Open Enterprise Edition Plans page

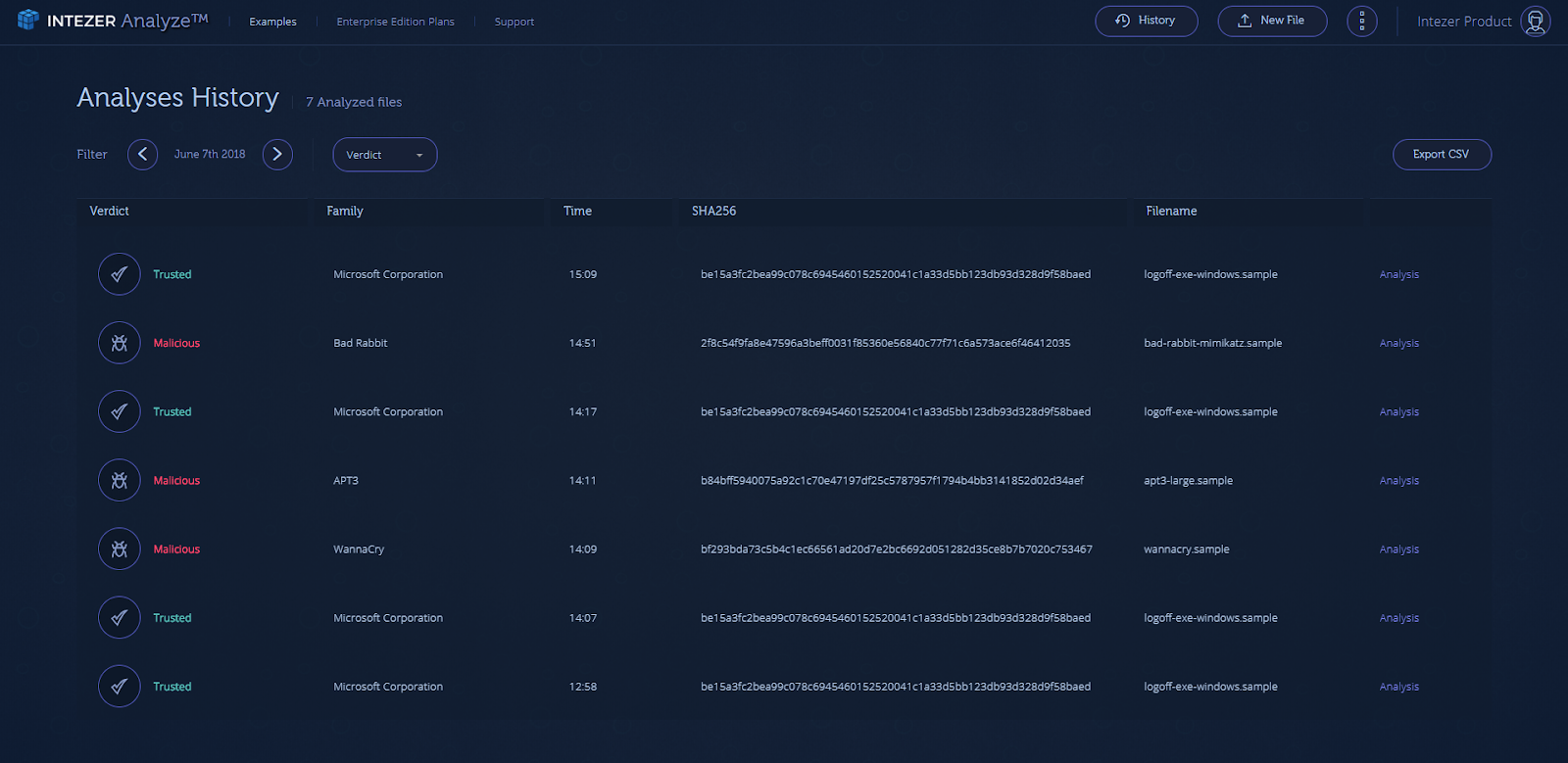pos(395,22)
